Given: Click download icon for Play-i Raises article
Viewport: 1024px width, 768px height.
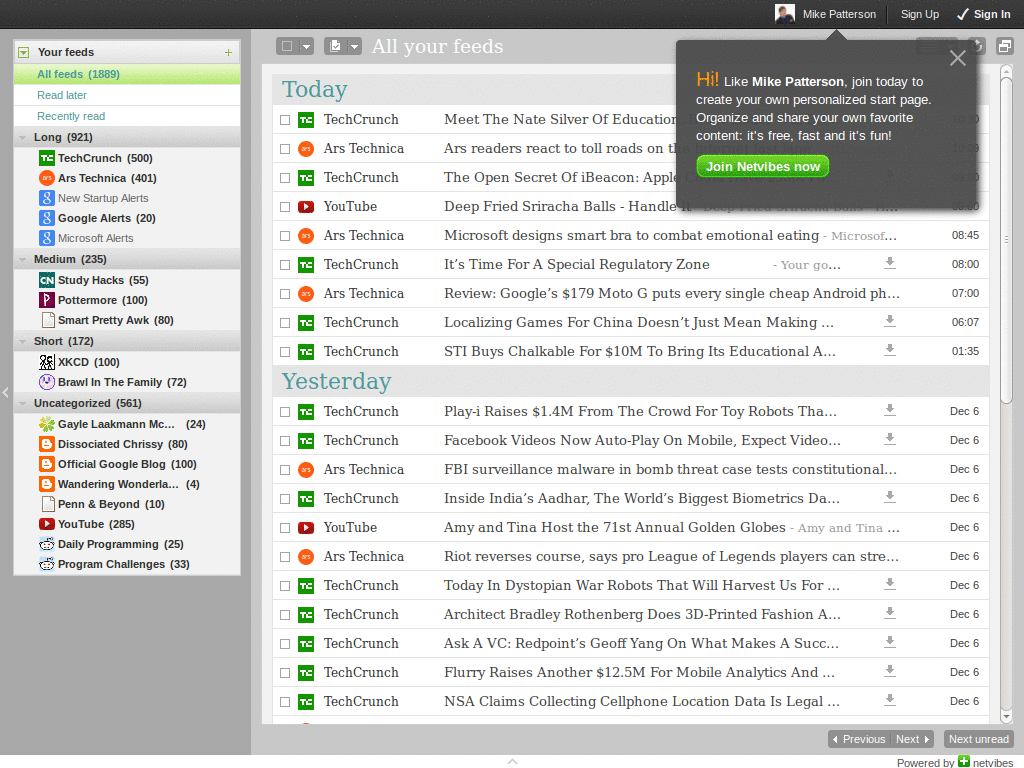Looking at the screenshot, I should 889,410.
